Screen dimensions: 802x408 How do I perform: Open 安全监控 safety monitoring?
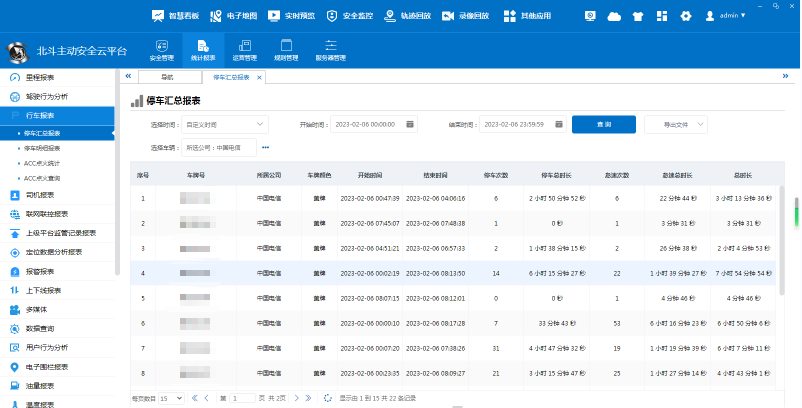click(349, 16)
